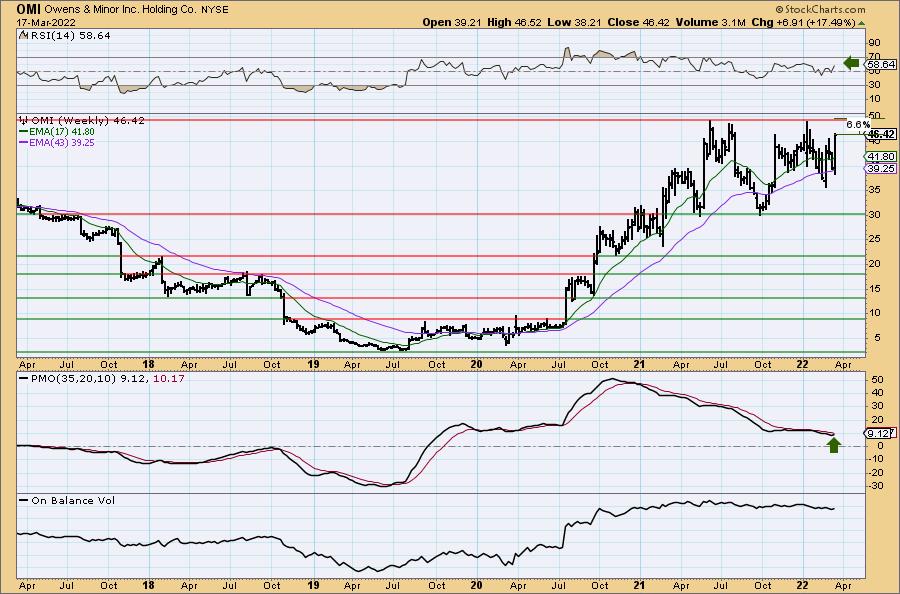Screen dimensions: 900x594
Task: Click the 41.80 EMA tag on right axis
Action: point(880,157)
